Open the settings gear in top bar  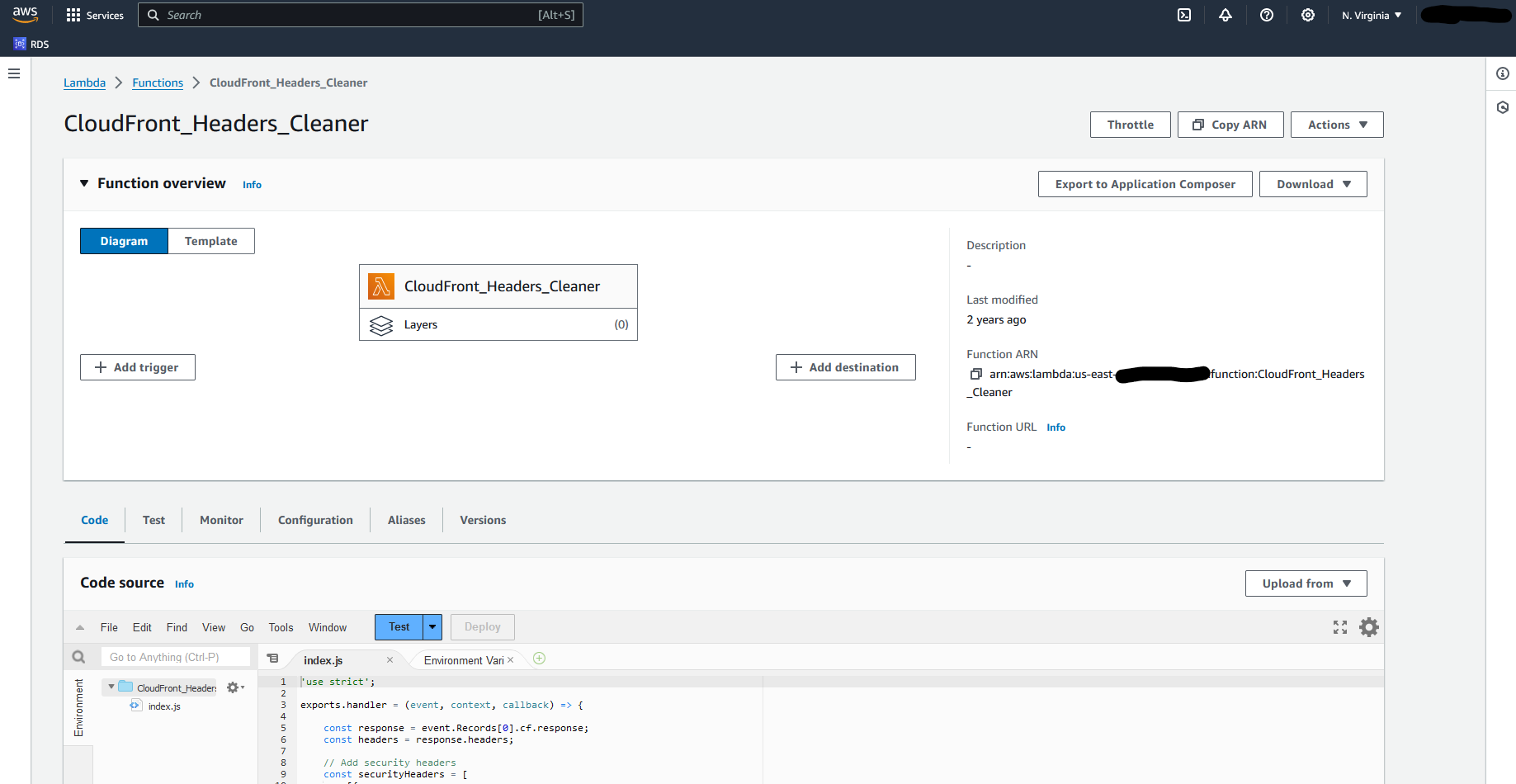pyautogui.click(x=1308, y=15)
